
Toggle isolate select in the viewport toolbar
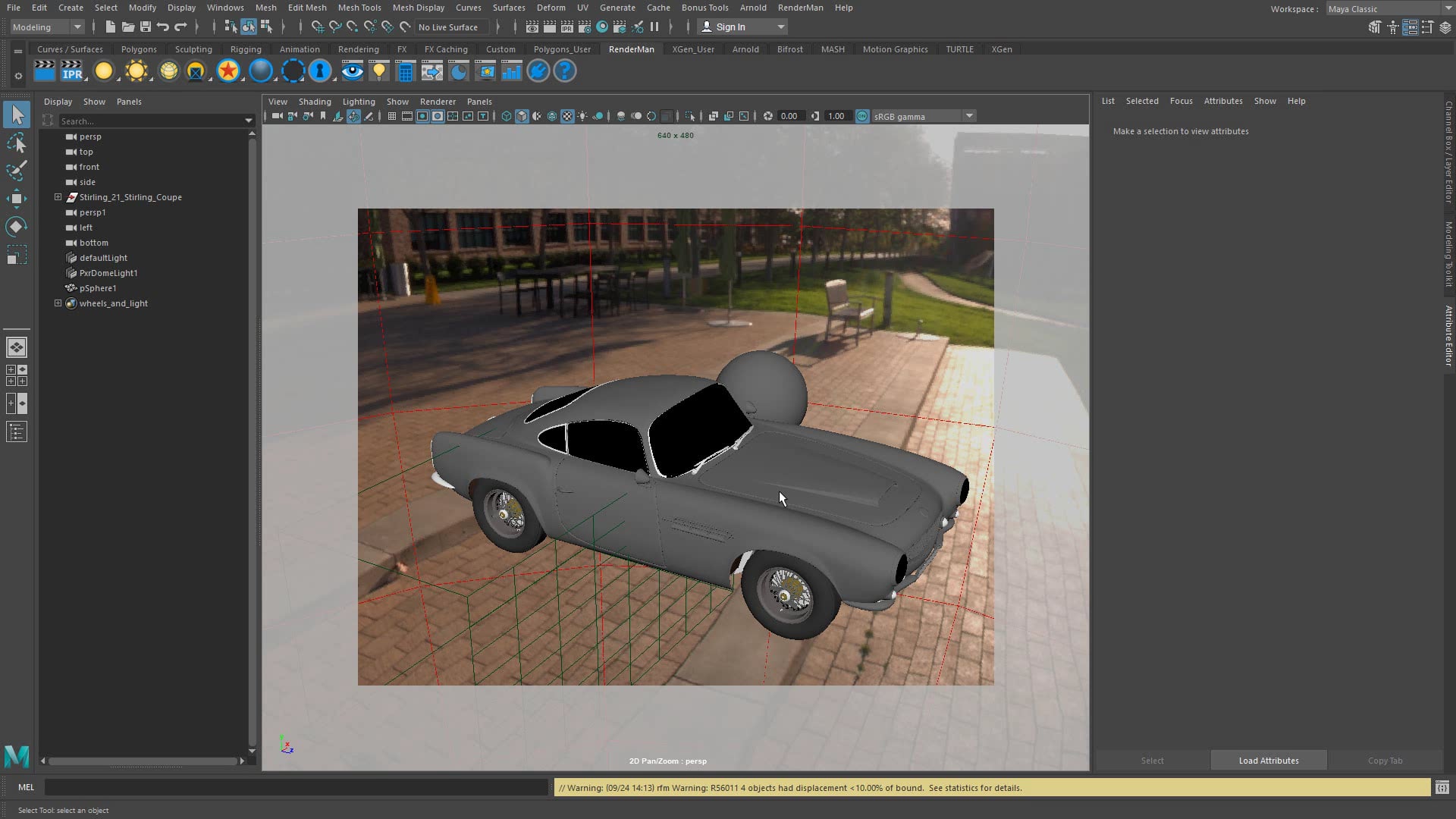(690, 116)
